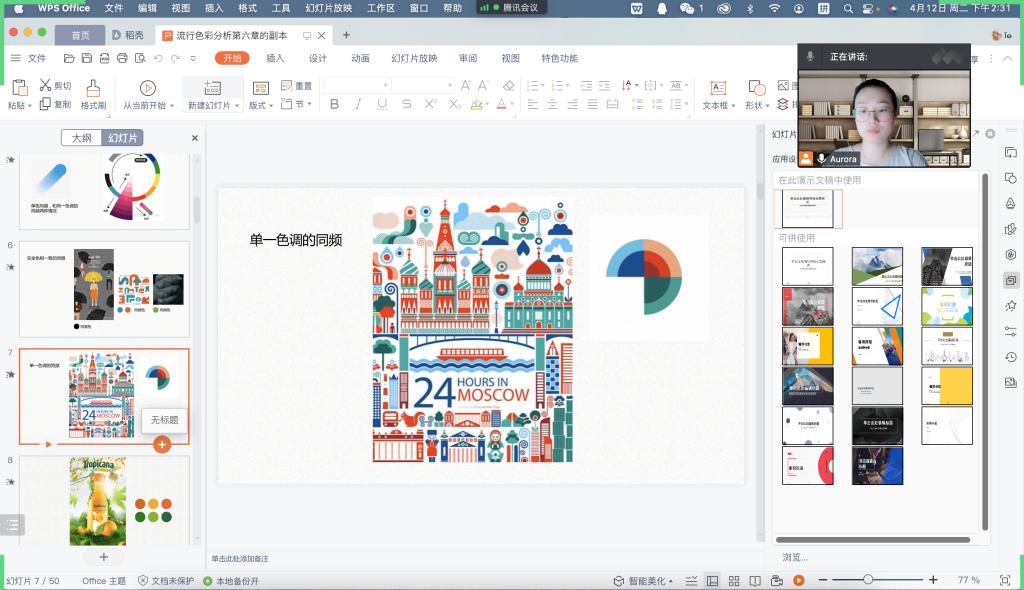Screen dimensions: 1024x590
Task: Toggle bold formatting
Action: click(x=334, y=104)
